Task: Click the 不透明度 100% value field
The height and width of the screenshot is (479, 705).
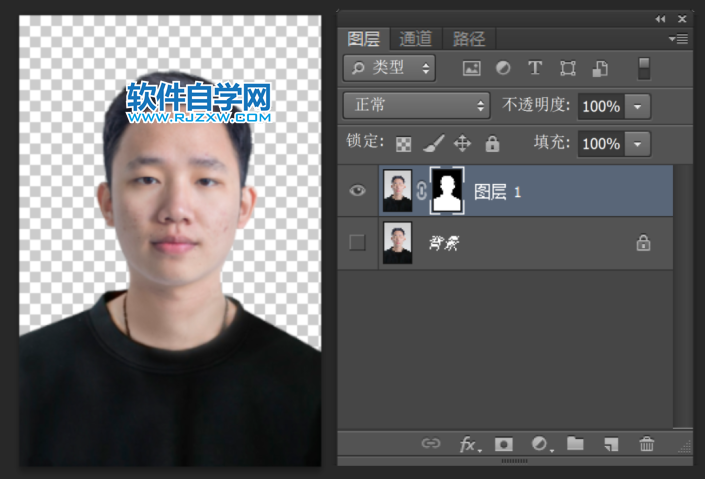Action: (601, 107)
